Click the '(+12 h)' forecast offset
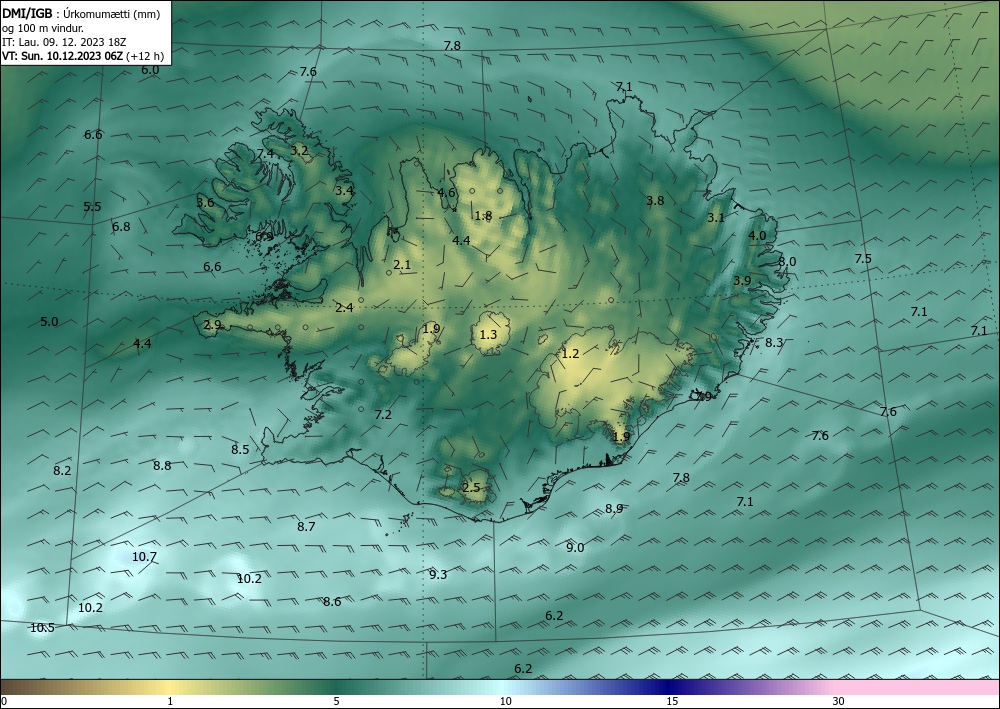The image size is (1000, 709). [145, 56]
